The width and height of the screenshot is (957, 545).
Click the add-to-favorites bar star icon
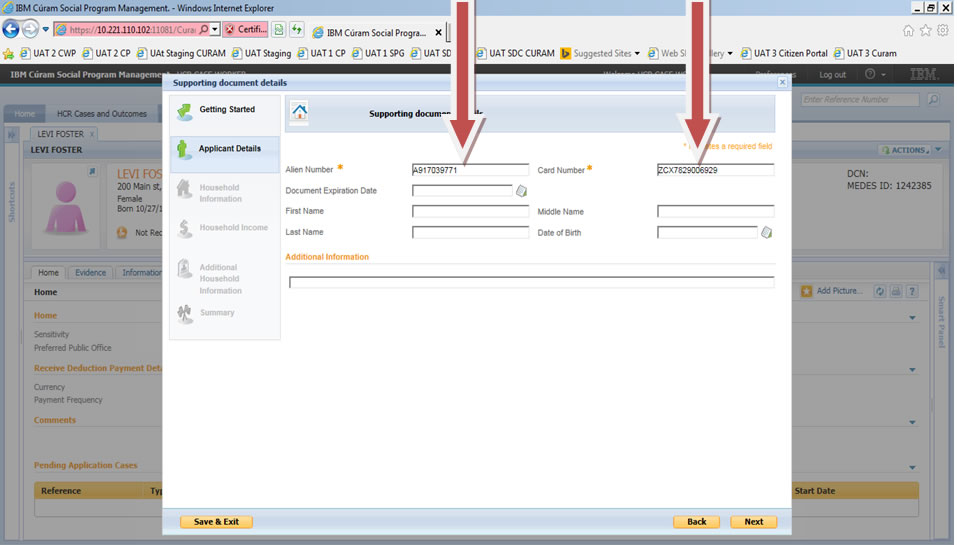point(9,54)
